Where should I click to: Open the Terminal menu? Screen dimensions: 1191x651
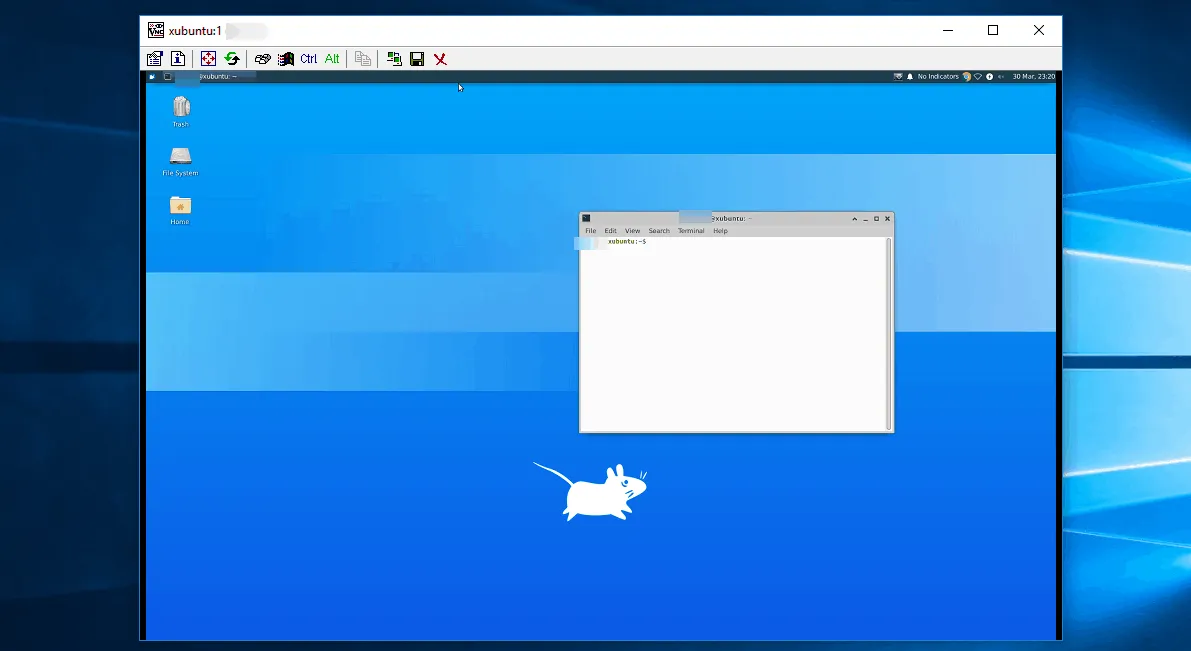coord(690,231)
